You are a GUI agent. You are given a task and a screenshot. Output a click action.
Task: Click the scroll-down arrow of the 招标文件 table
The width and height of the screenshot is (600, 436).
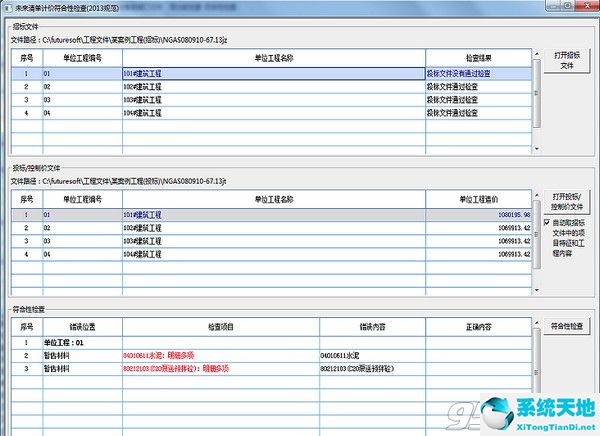(537, 149)
